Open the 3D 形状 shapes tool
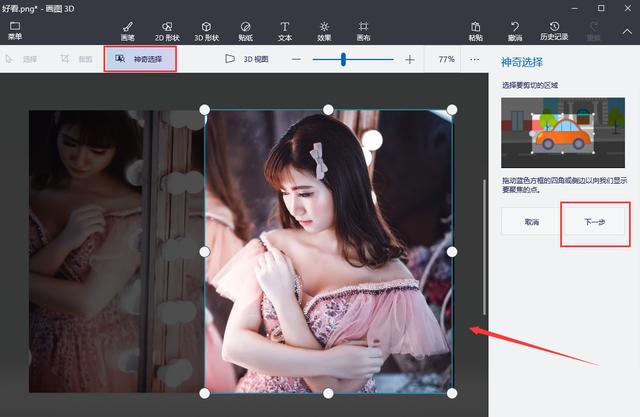Image resolution: width=640 pixels, height=417 pixels. 206,30
